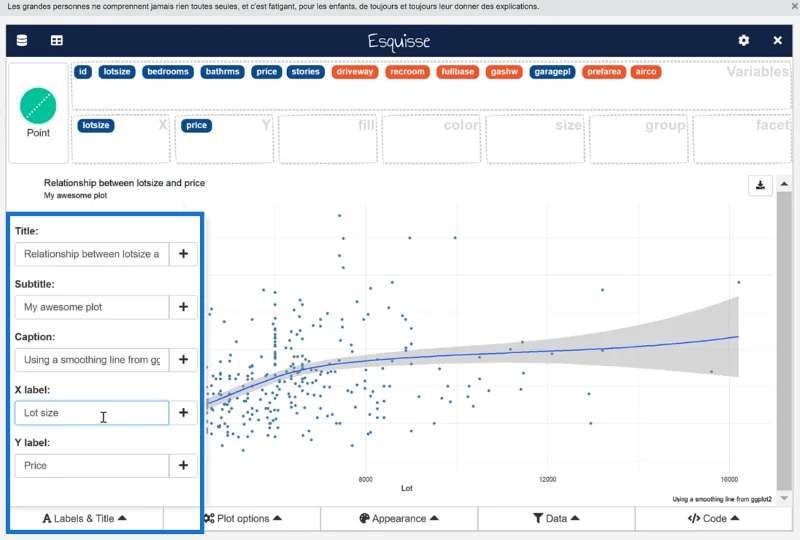
Task: Select the id variable badge
Action: (x=83, y=72)
